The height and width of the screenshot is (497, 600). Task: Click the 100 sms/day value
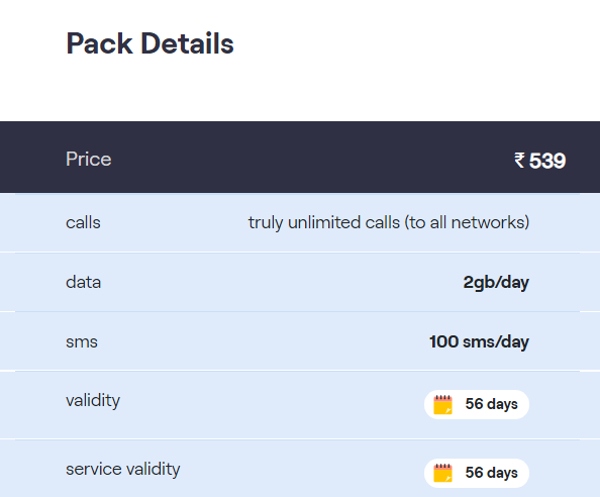pos(479,342)
